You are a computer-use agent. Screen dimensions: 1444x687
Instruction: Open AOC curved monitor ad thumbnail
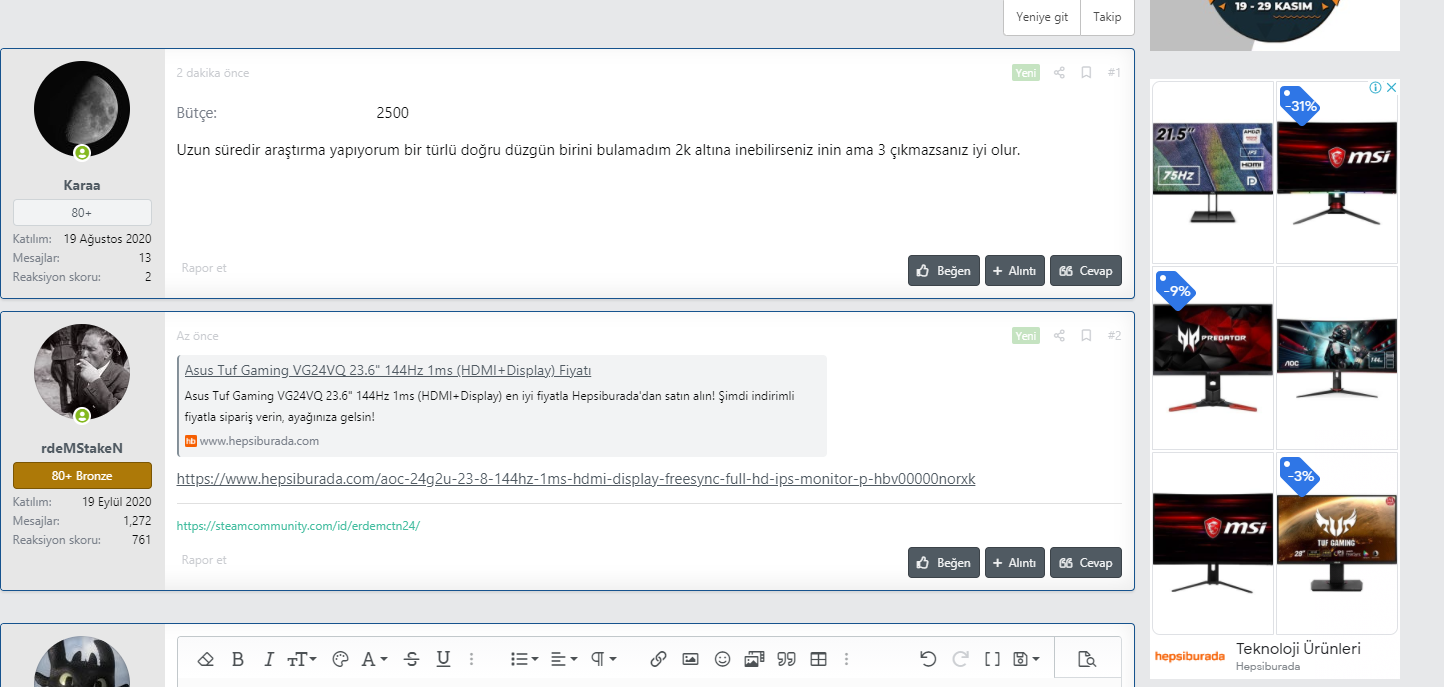tap(1337, 357)
